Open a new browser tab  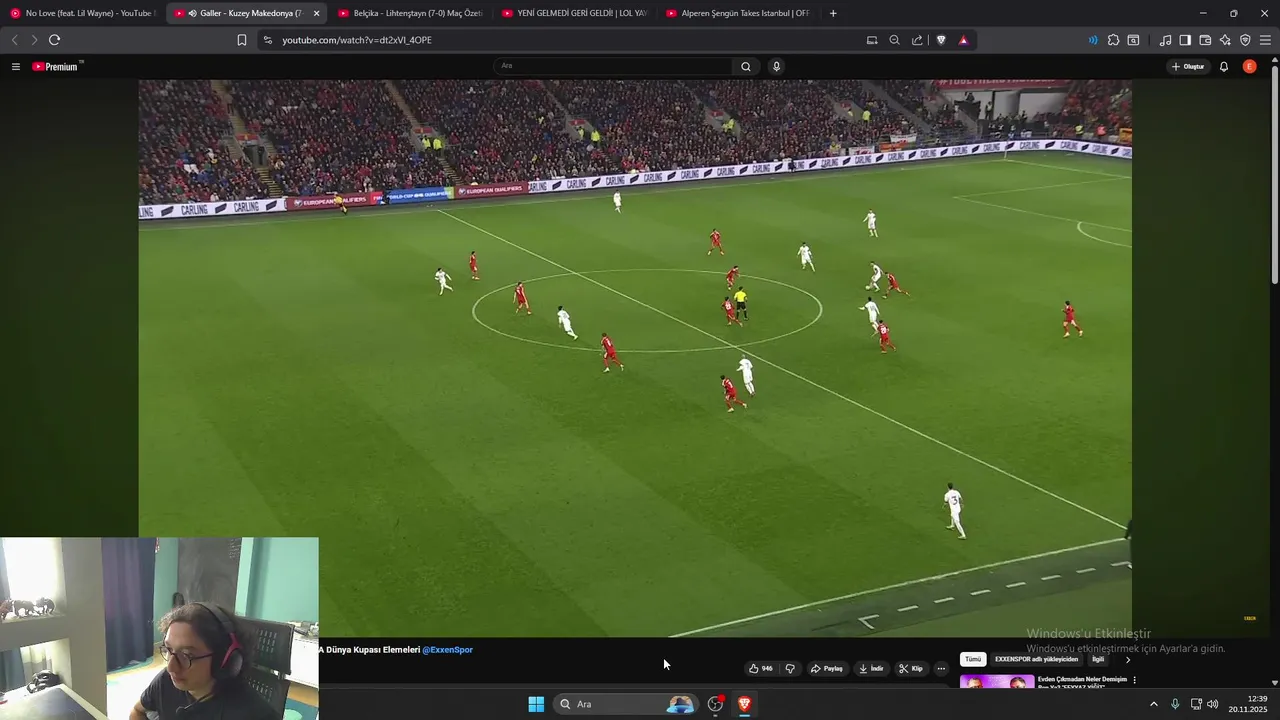833,13
